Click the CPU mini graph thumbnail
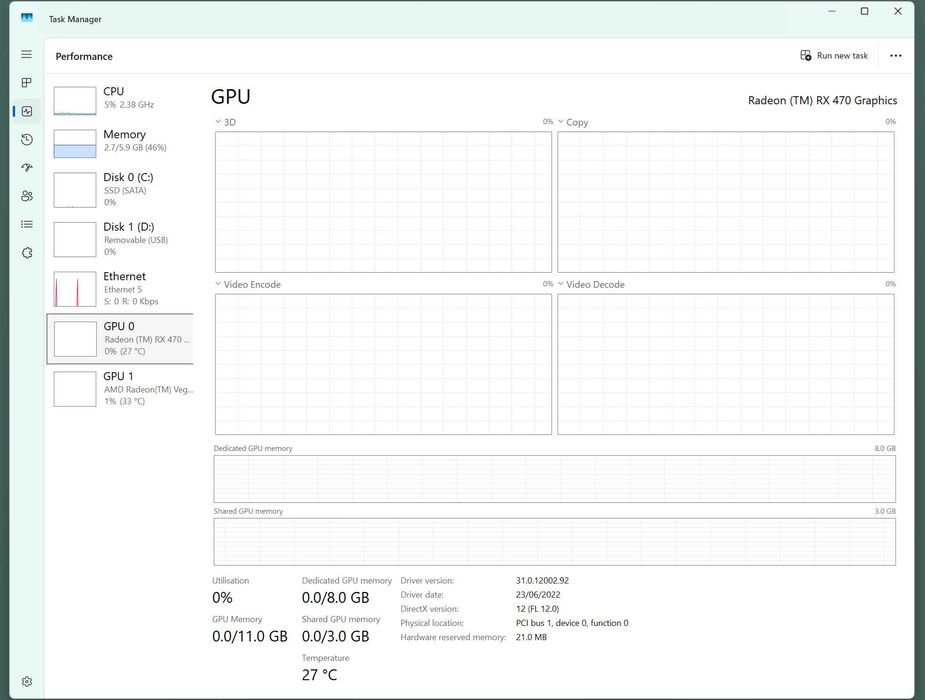The width and height of the screenshot is (925, 700). [75, 101]
